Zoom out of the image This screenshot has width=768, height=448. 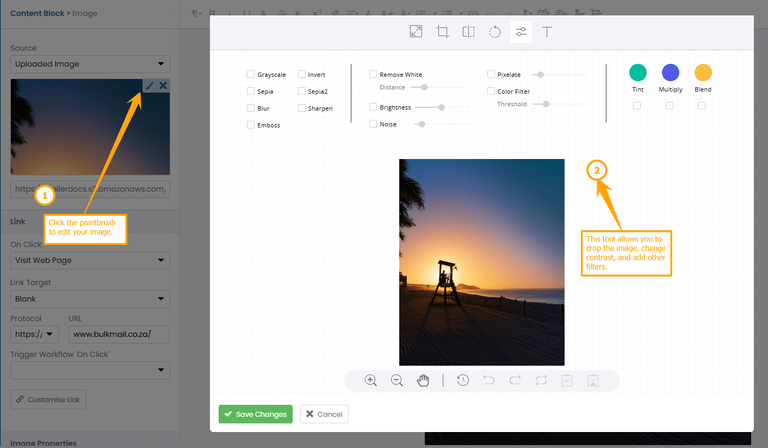click(x=397, y=380)
